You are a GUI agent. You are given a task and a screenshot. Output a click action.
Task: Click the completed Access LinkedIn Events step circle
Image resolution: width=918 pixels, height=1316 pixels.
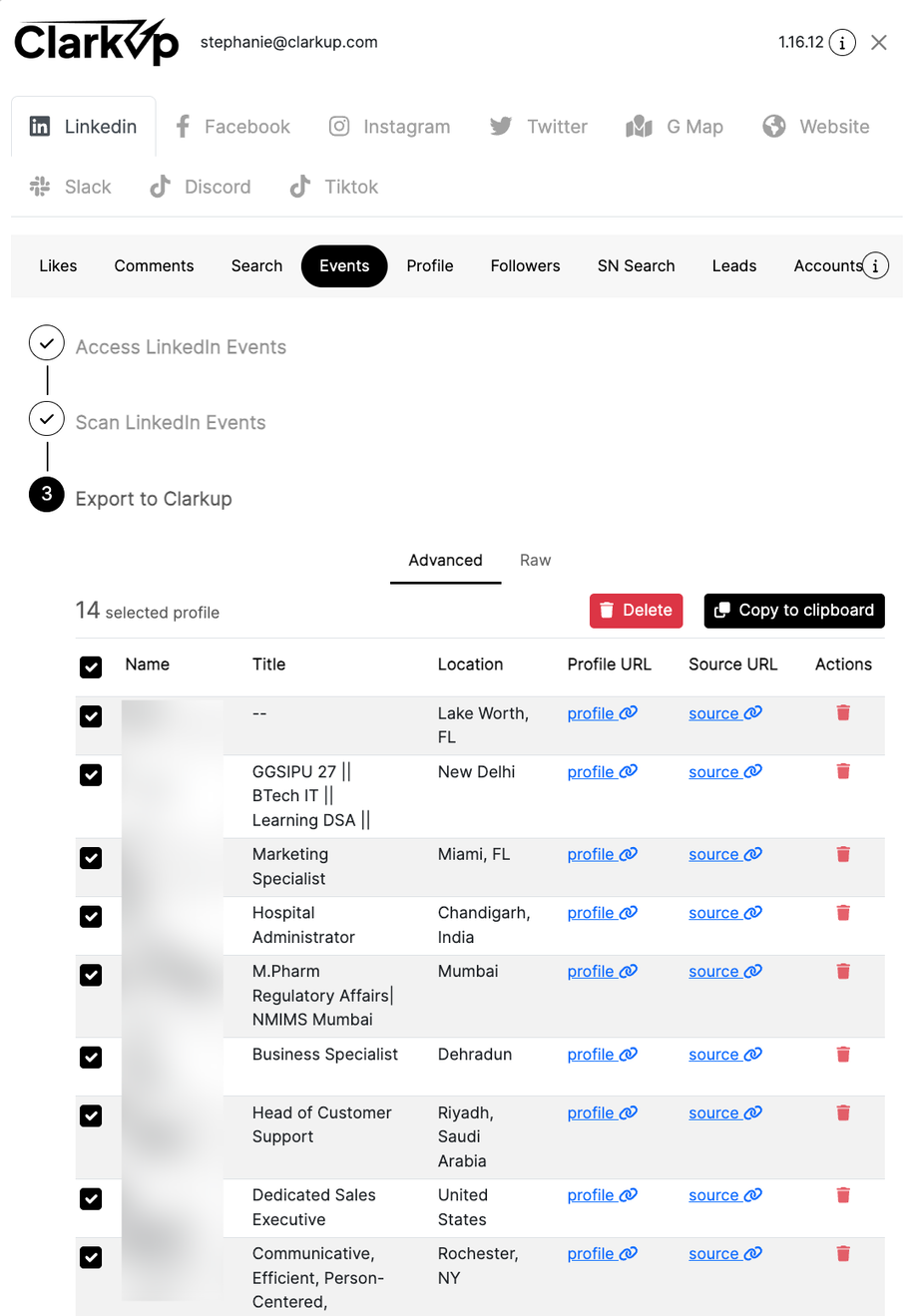[47, 343]
